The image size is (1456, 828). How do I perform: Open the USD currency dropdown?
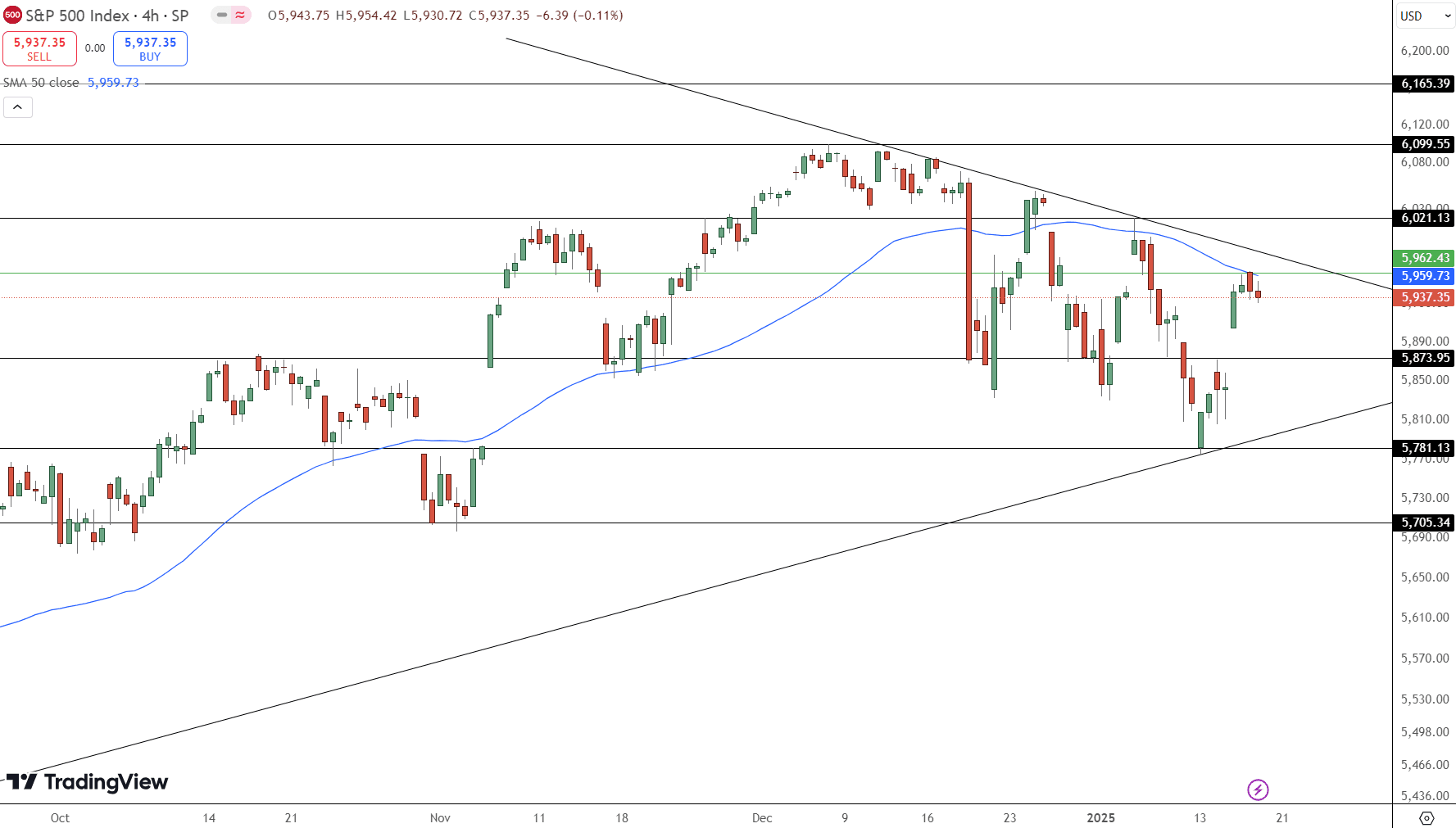tap(1425, 16)
